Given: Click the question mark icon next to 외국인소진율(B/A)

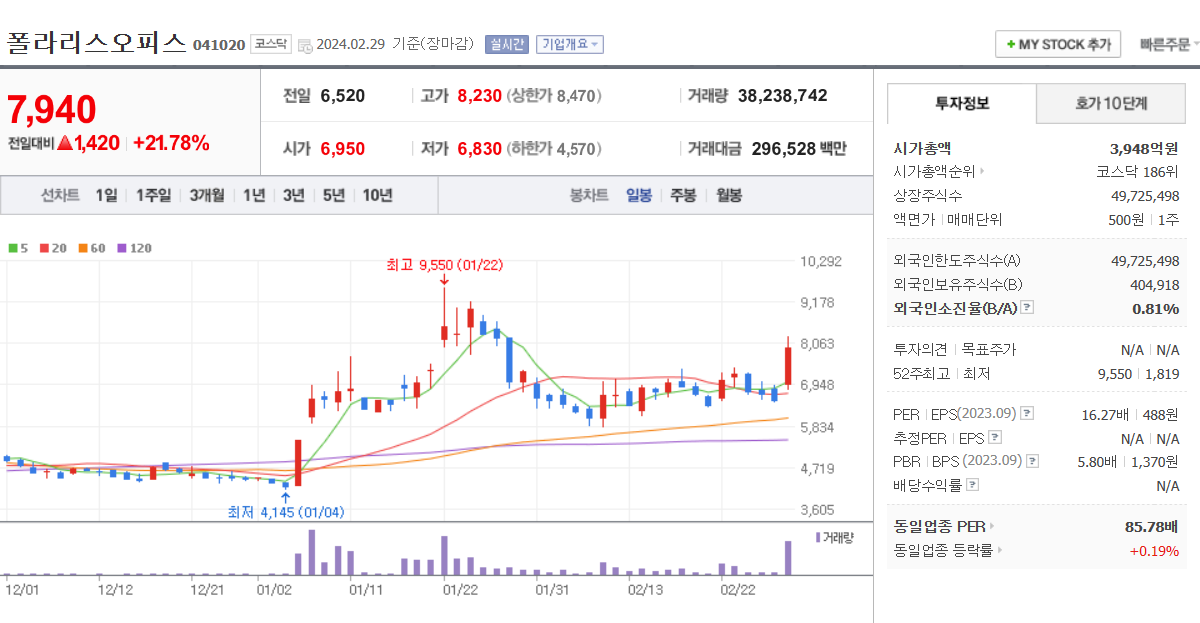Looking at the screenshot, I should [1027, 308].
